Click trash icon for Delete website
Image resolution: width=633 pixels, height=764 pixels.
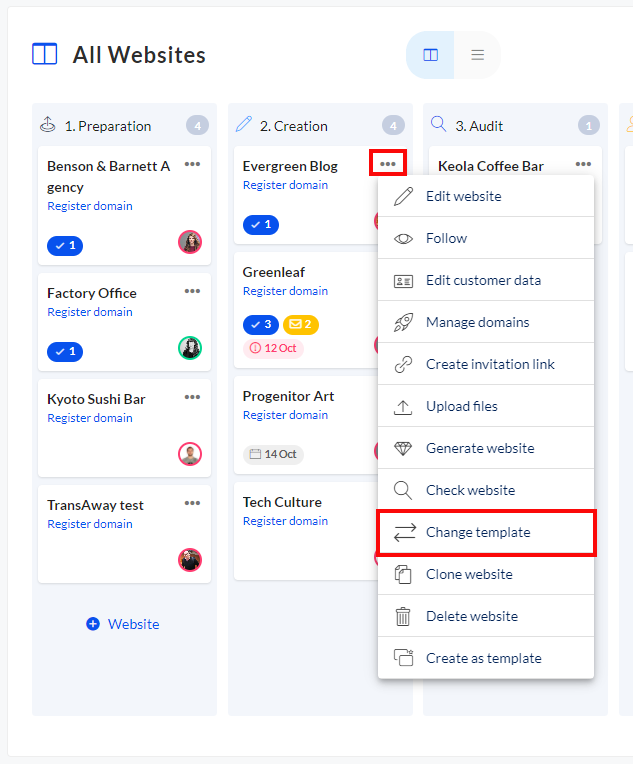(x=403, y=616)
